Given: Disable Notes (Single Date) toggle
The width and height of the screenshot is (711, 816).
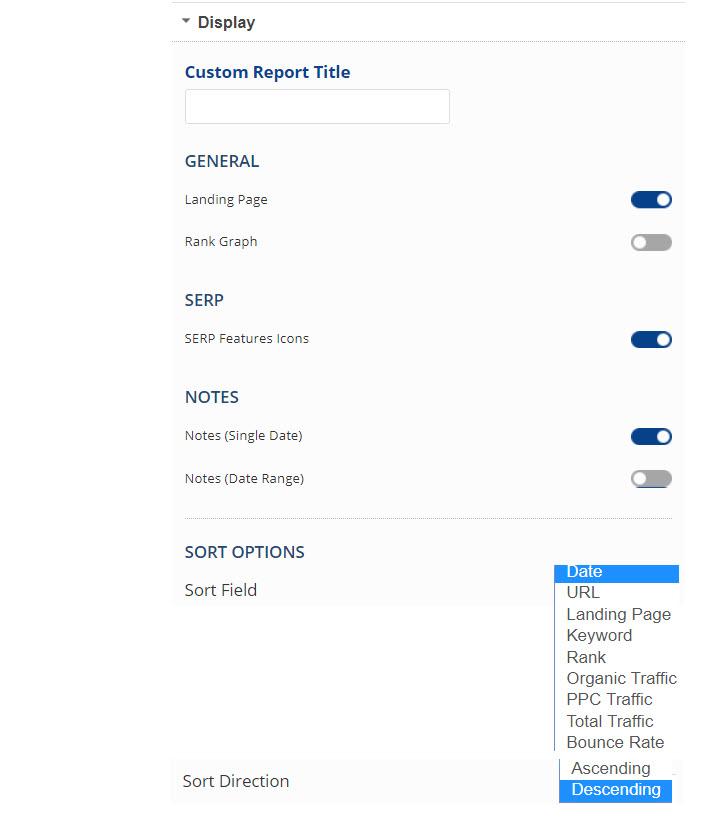Looking at the screenshot, I should click(651, 436).
